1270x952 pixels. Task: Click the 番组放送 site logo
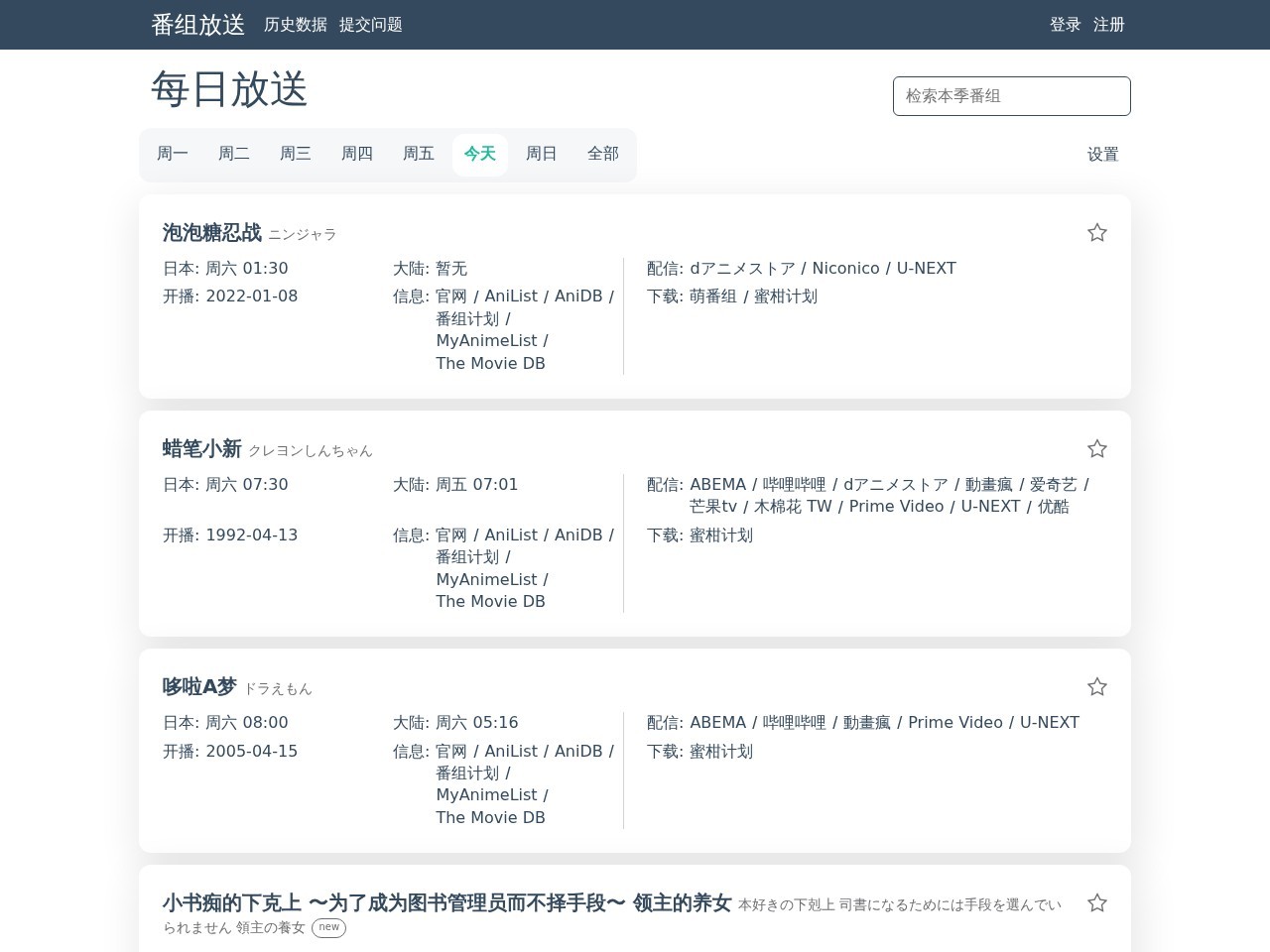click(196, 25)
